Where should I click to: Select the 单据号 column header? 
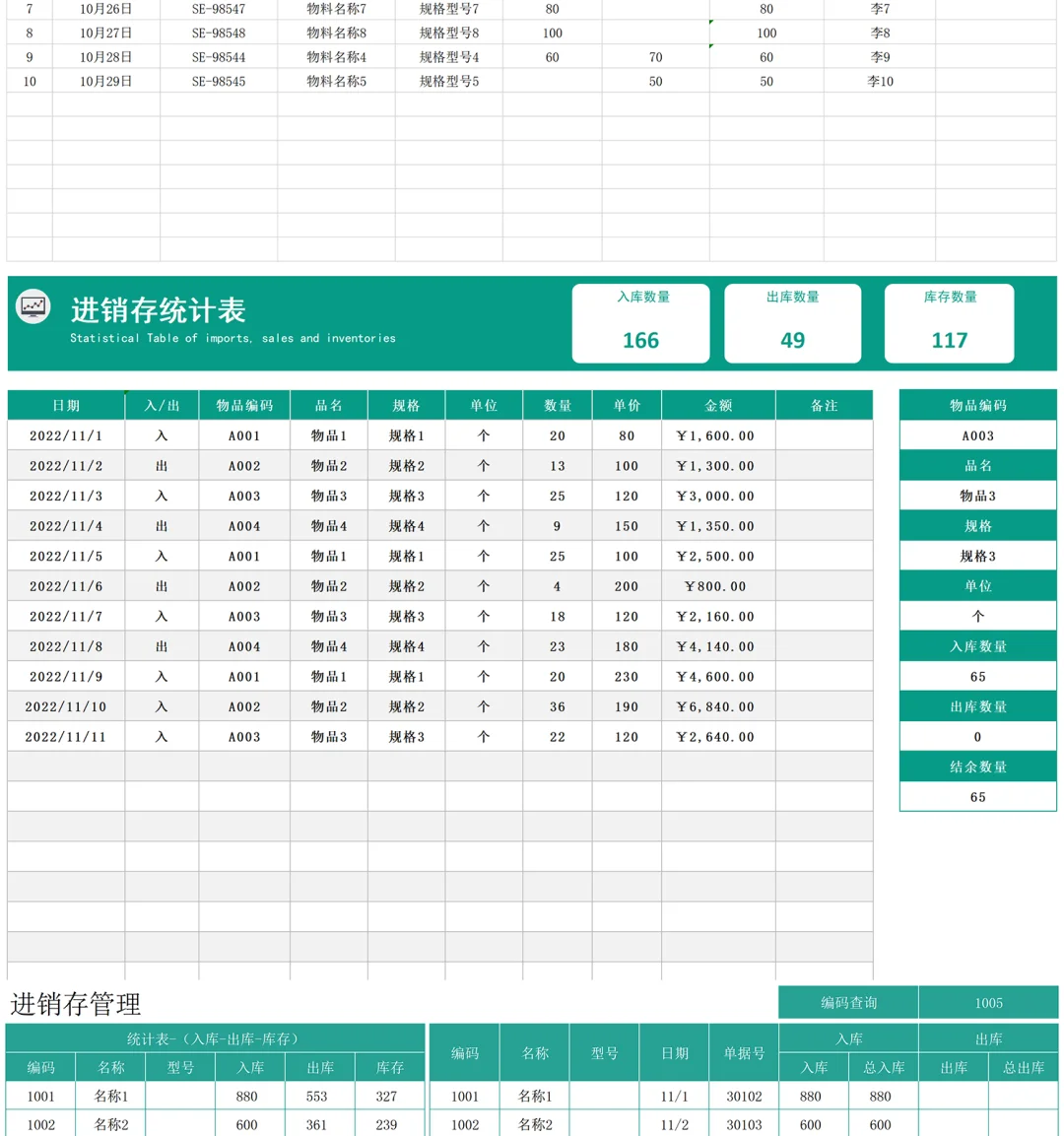coord(744,1052)
